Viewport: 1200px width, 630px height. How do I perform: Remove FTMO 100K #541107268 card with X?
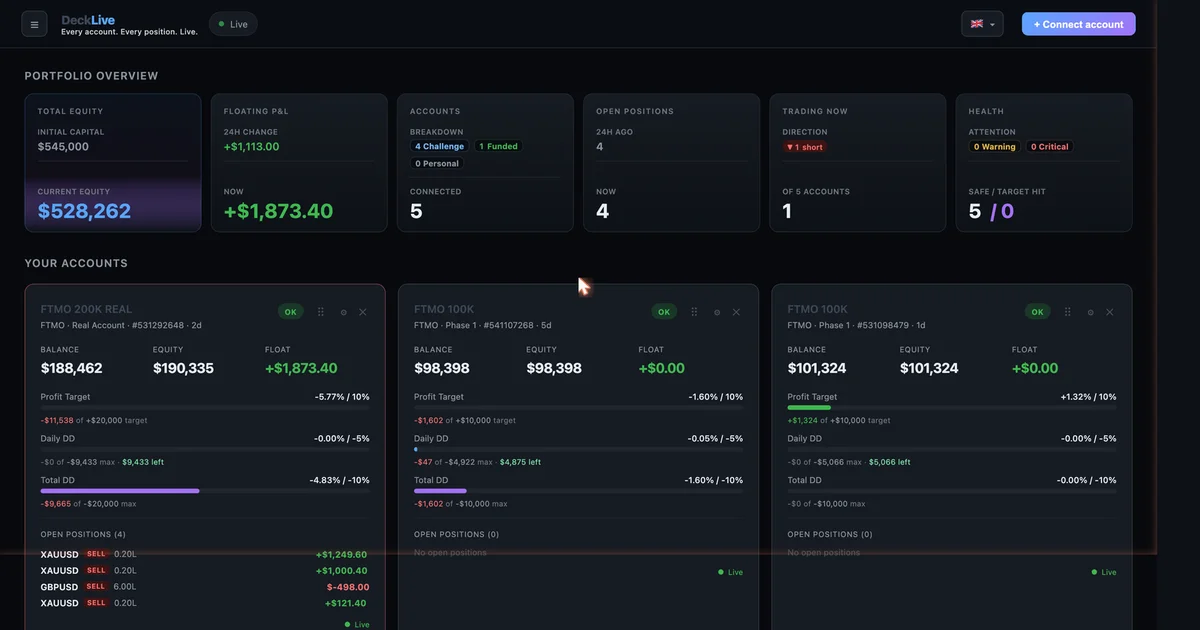click(x=737, y=312)
